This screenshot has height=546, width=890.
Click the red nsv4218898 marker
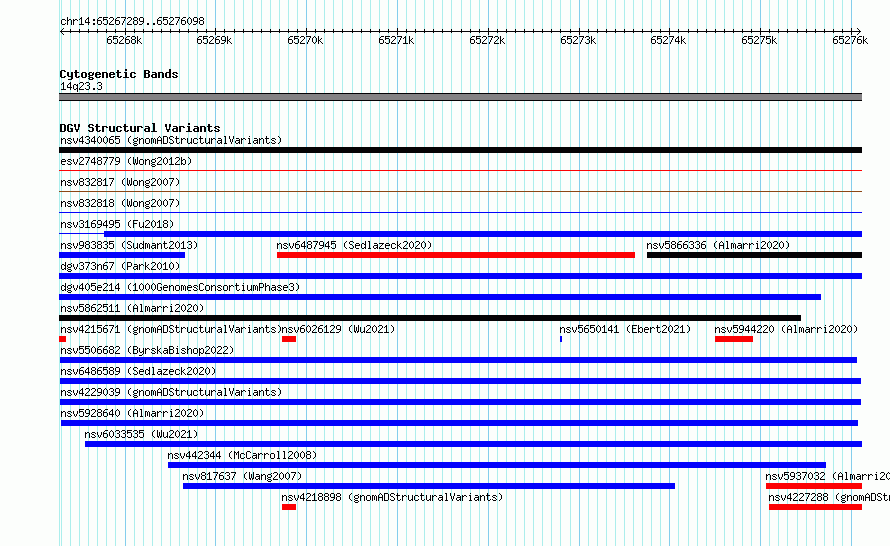point(289,507)
